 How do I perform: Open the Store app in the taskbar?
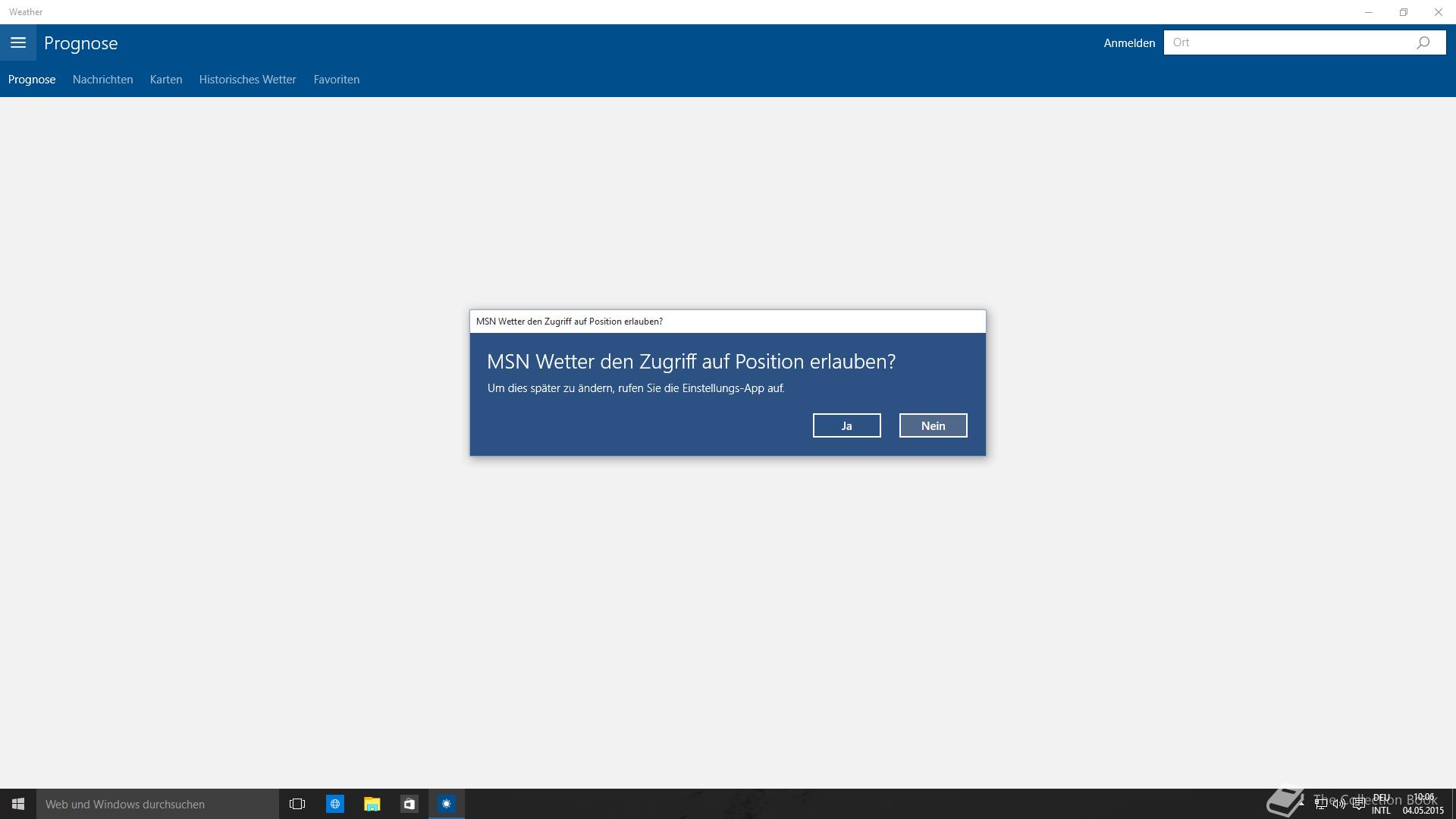[x=409, y=804]
